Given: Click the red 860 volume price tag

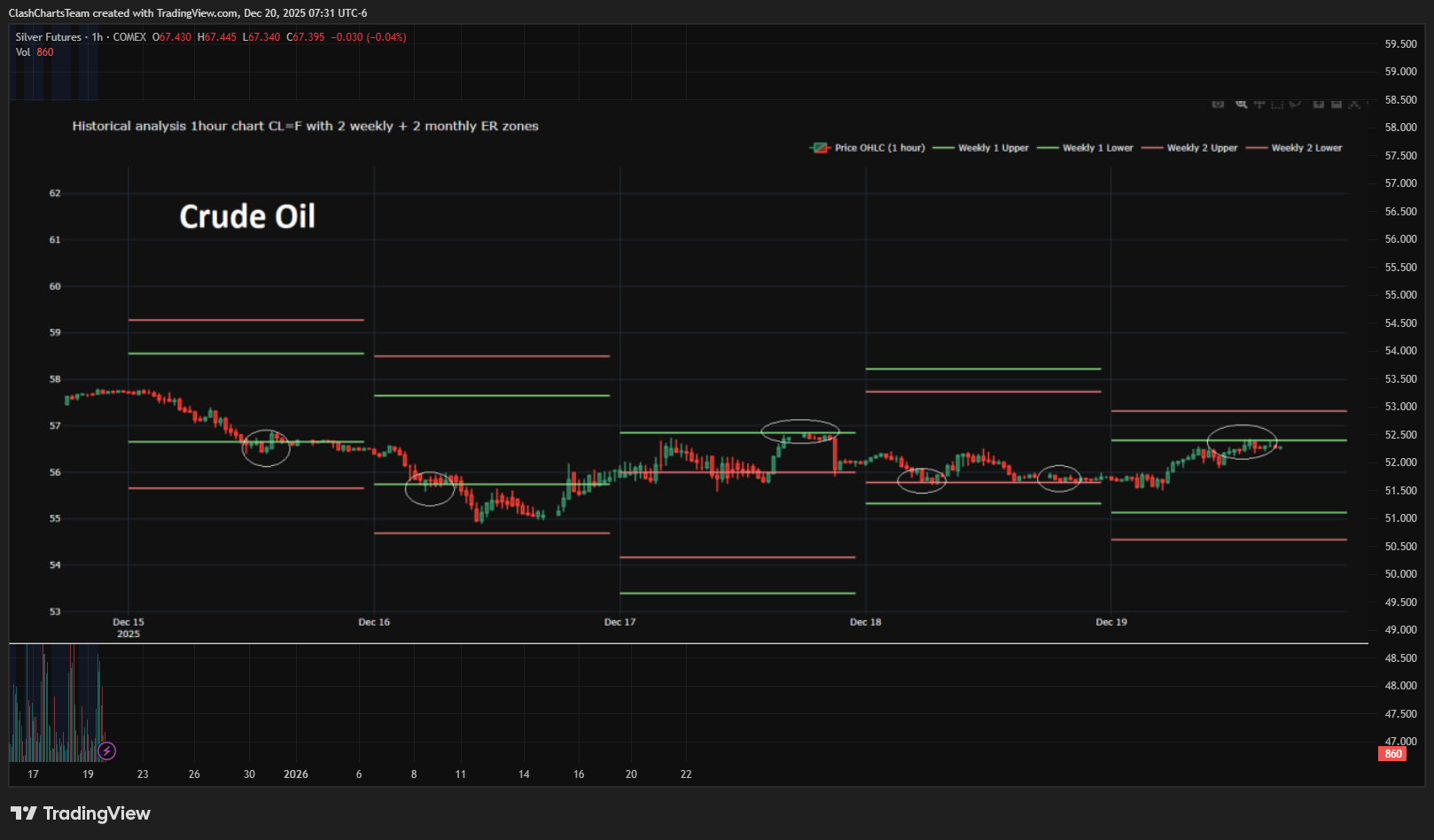Looking at the screenshot, I should [1393, 754].
